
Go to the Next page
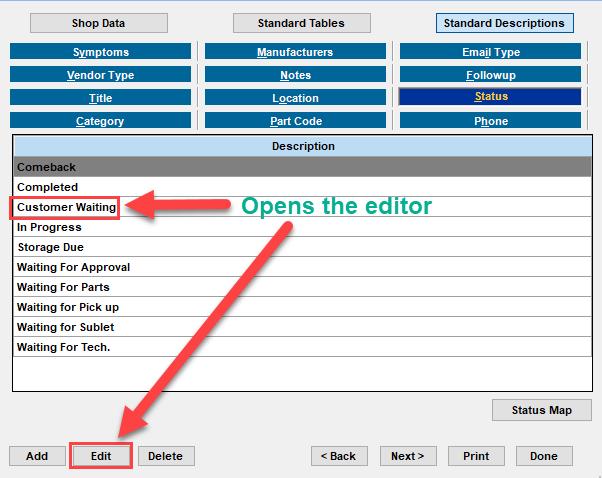pos(407,456)
